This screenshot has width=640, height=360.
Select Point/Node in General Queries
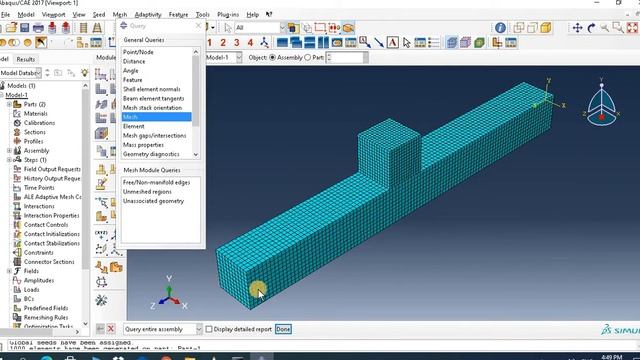138,52
